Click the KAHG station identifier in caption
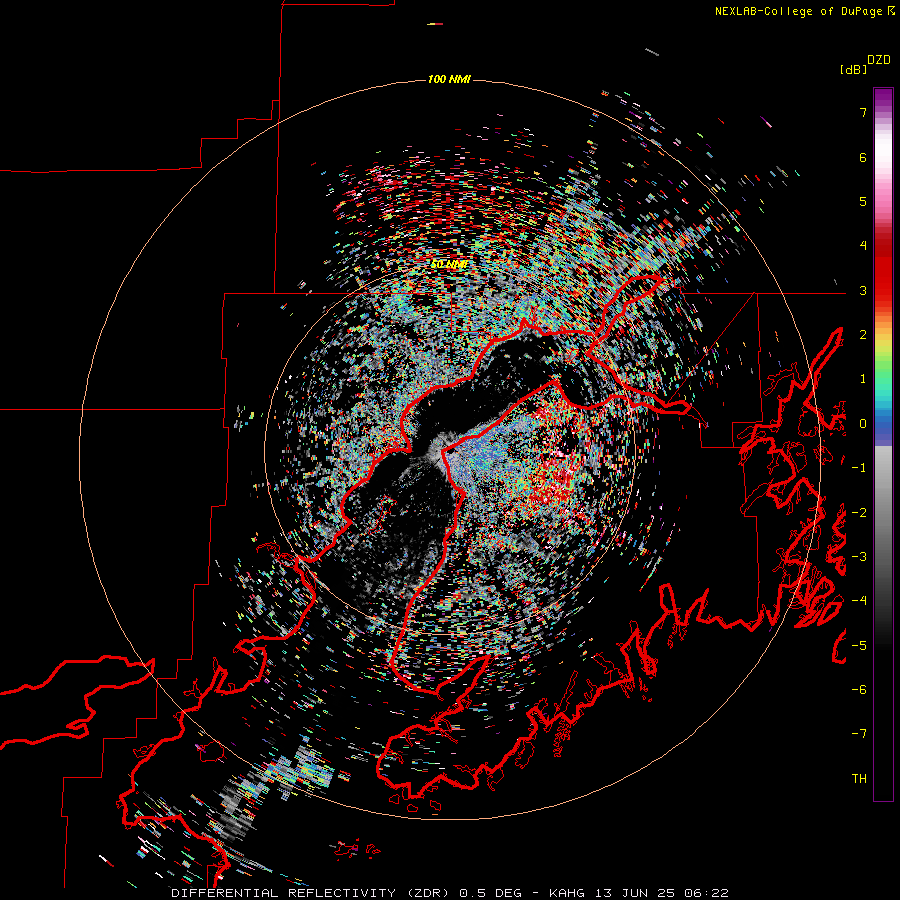Screen dimensions: 900x900 click(567, 893)
